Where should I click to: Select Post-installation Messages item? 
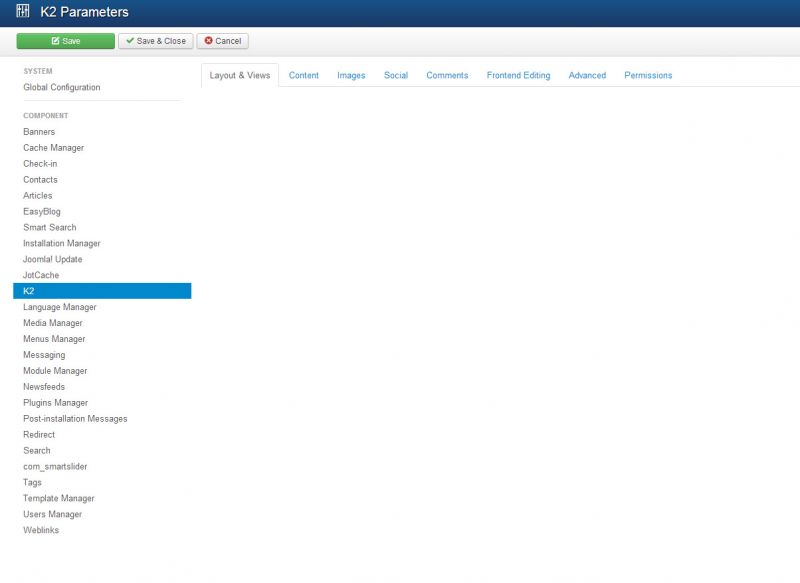[x=75, y=419]
